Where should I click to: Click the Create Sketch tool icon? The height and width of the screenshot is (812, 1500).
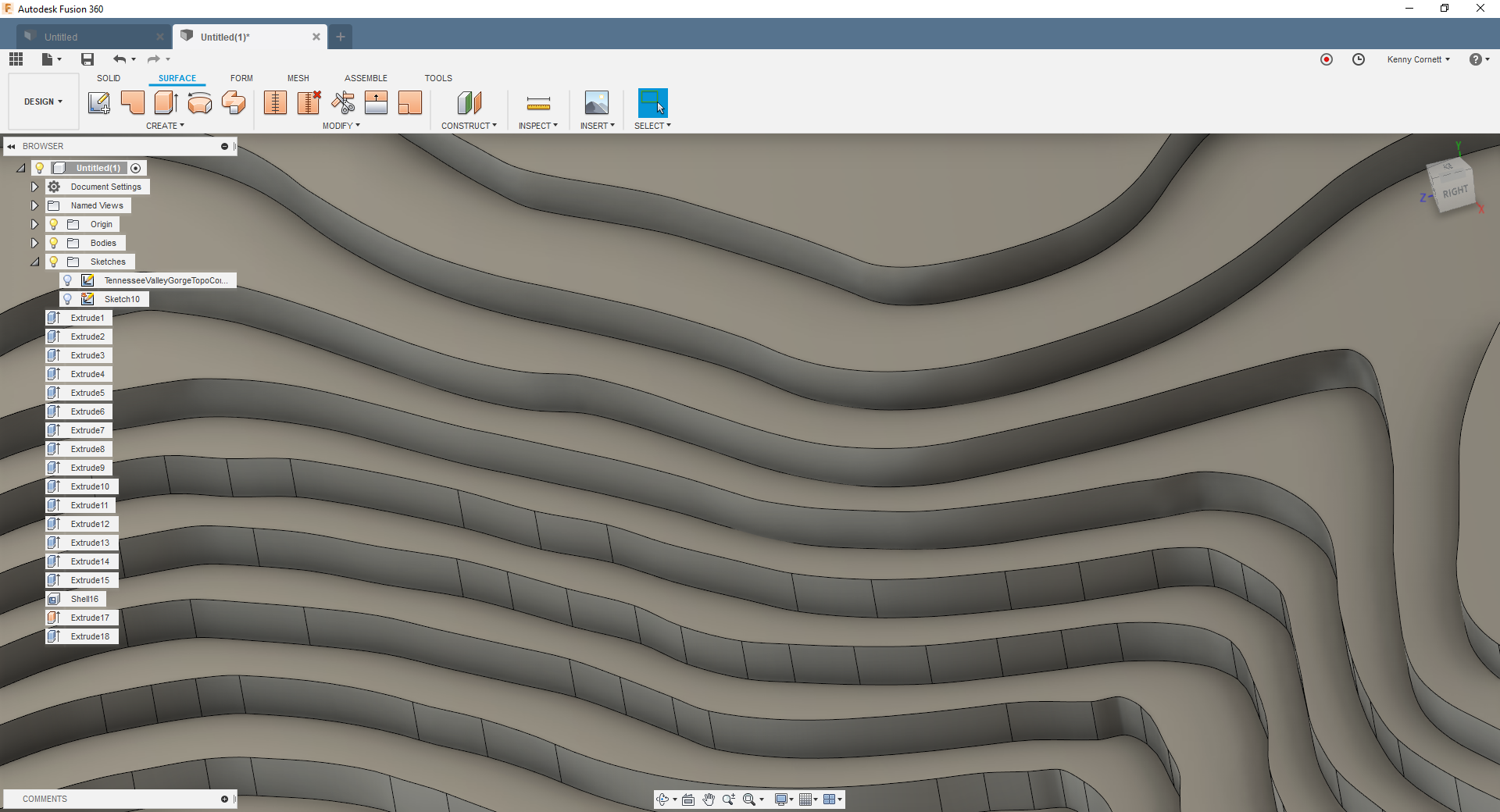pos(98,102)
